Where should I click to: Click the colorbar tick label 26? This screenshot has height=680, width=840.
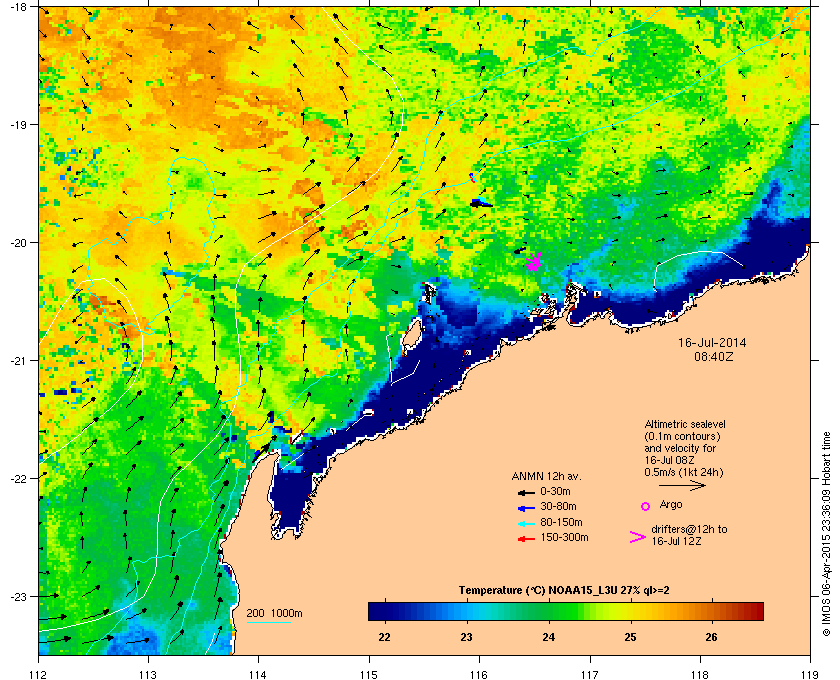711,638
